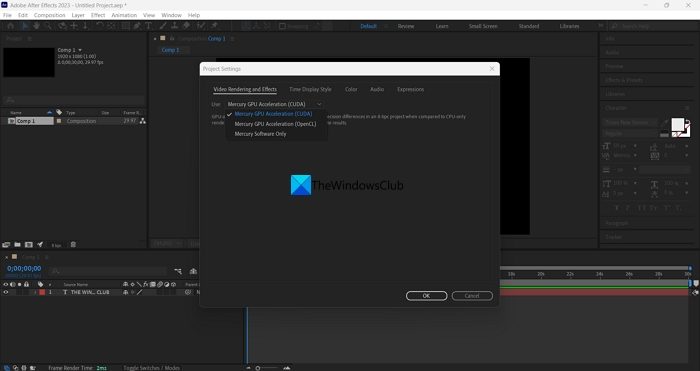Click the timeline zoom slider
The width and height of the screenshot is (700, 371).
[268, 368]
